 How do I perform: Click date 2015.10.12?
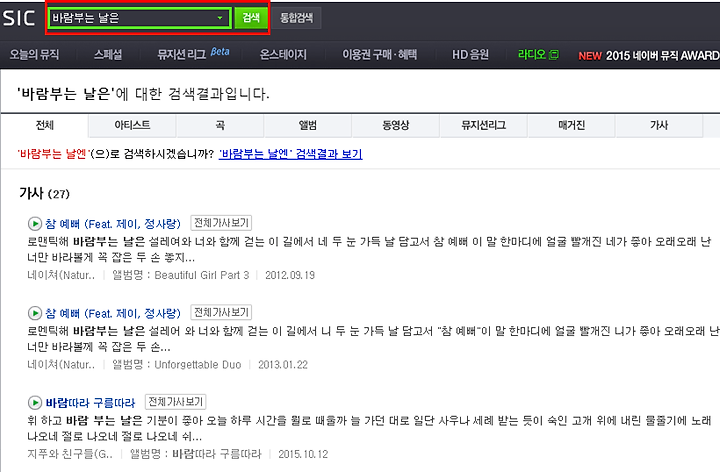pyautogui.click(x=303, y=454)
